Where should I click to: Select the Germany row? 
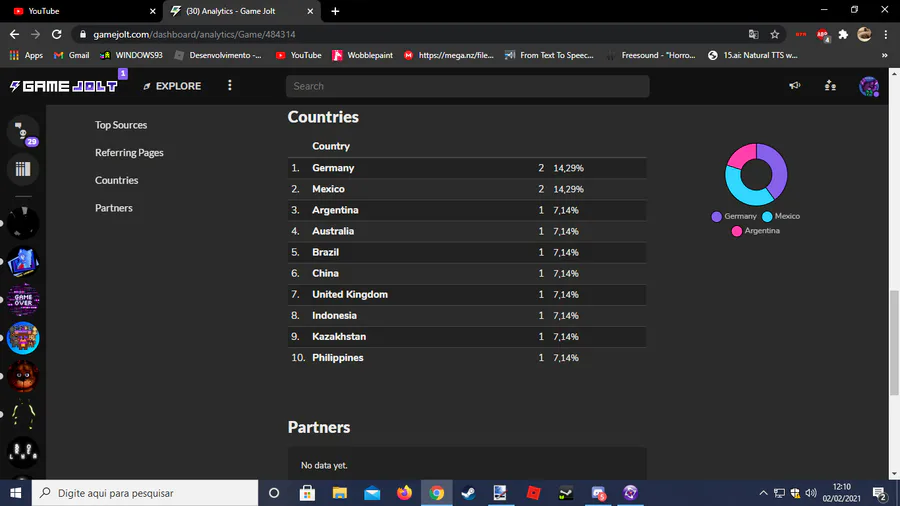point(467,168)
